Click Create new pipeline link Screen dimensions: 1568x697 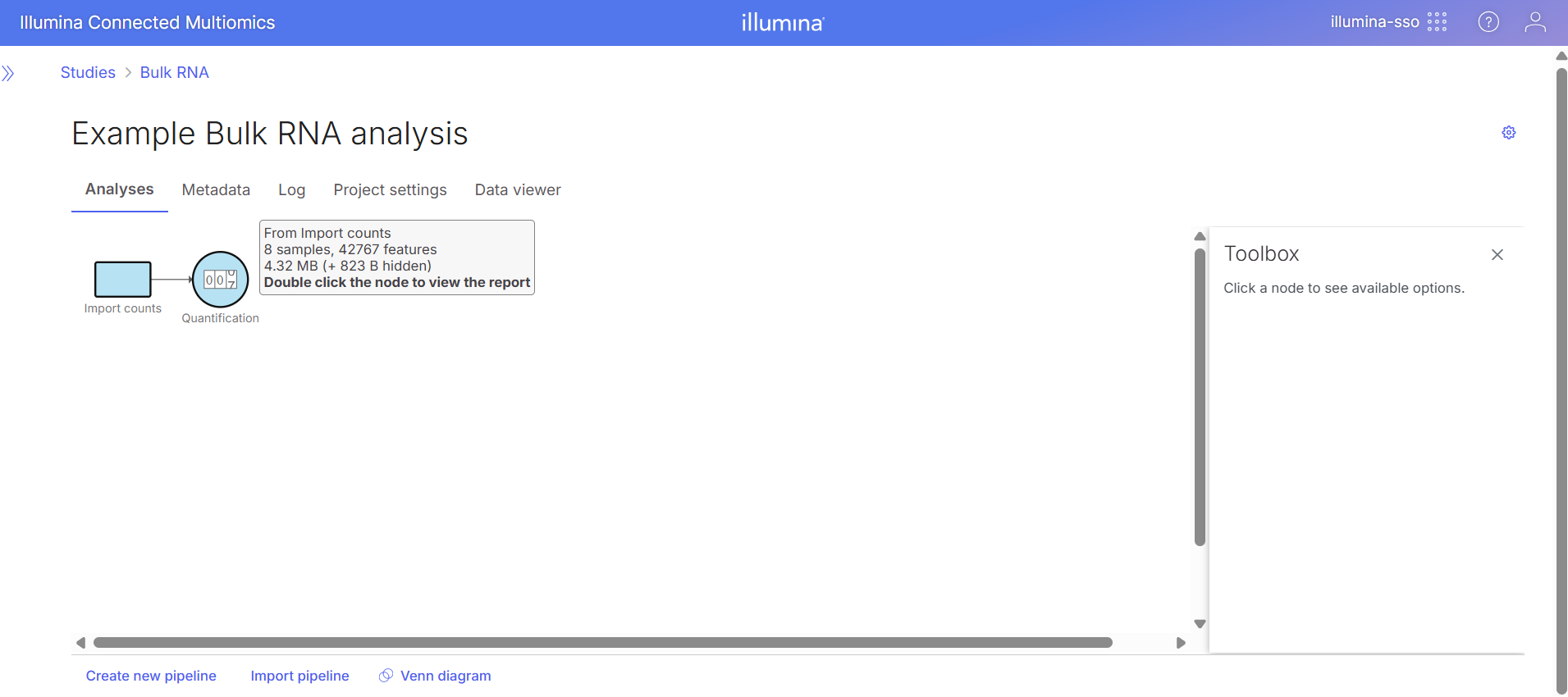(x=151, y=676)
